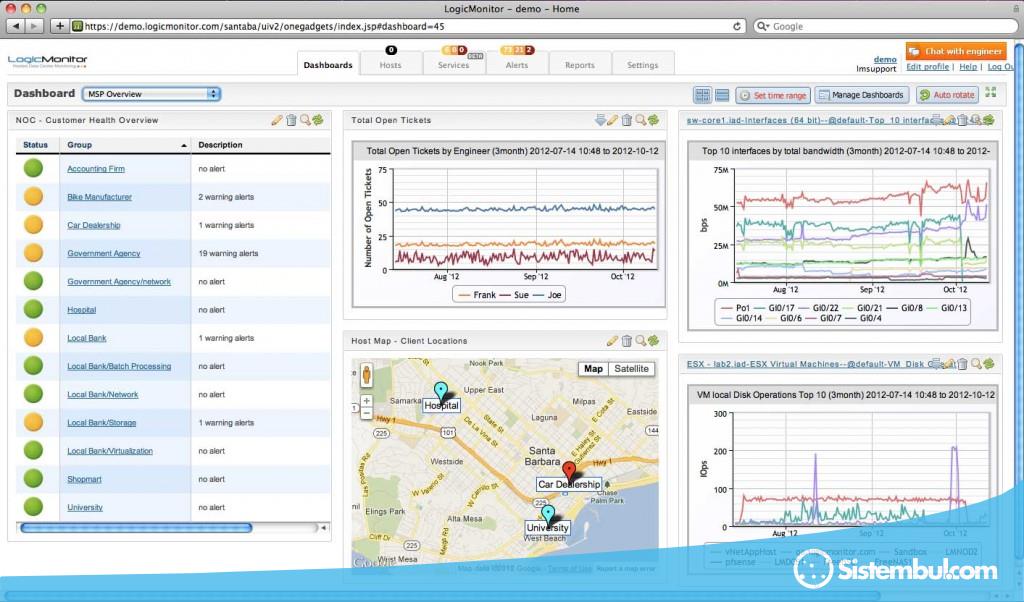1024x602 pixels.
Task: Click the University map pin
Action: (x=548, y=514)
